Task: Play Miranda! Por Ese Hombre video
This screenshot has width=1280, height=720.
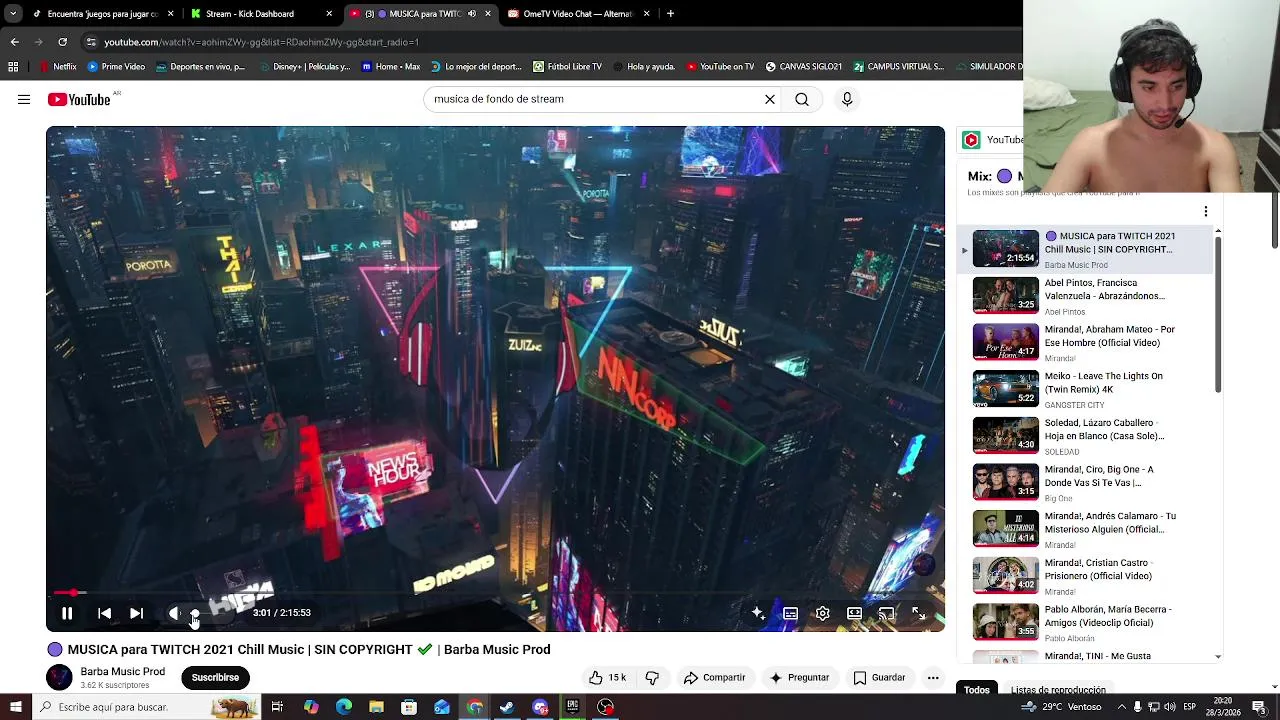Action: tap(1085, 342)
